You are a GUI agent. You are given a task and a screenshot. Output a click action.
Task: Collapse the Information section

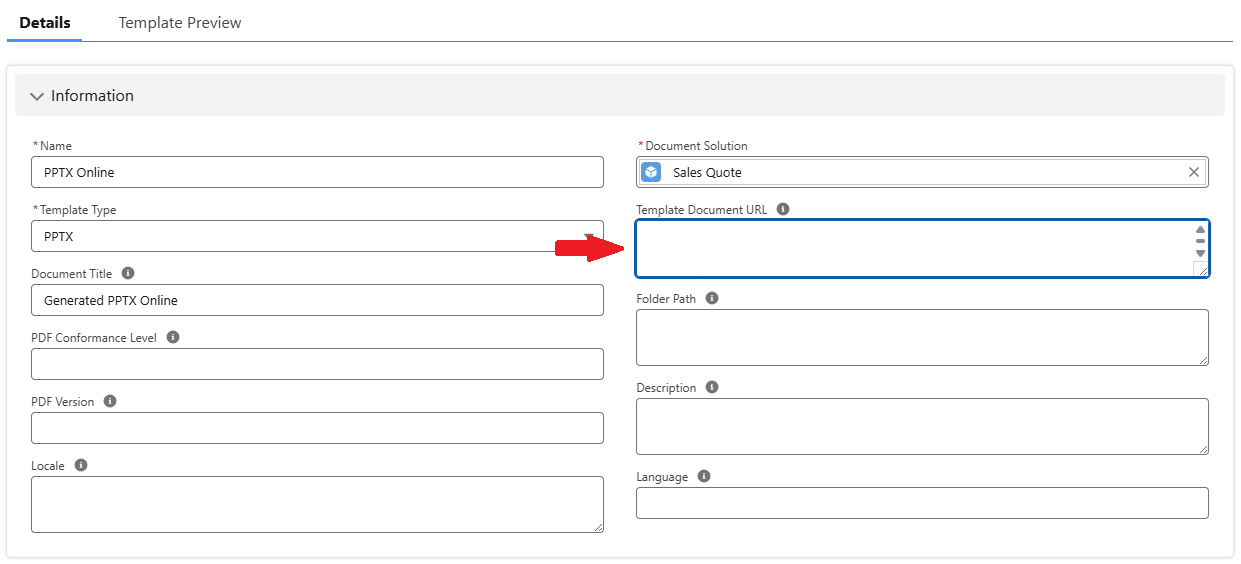[38, 96]
